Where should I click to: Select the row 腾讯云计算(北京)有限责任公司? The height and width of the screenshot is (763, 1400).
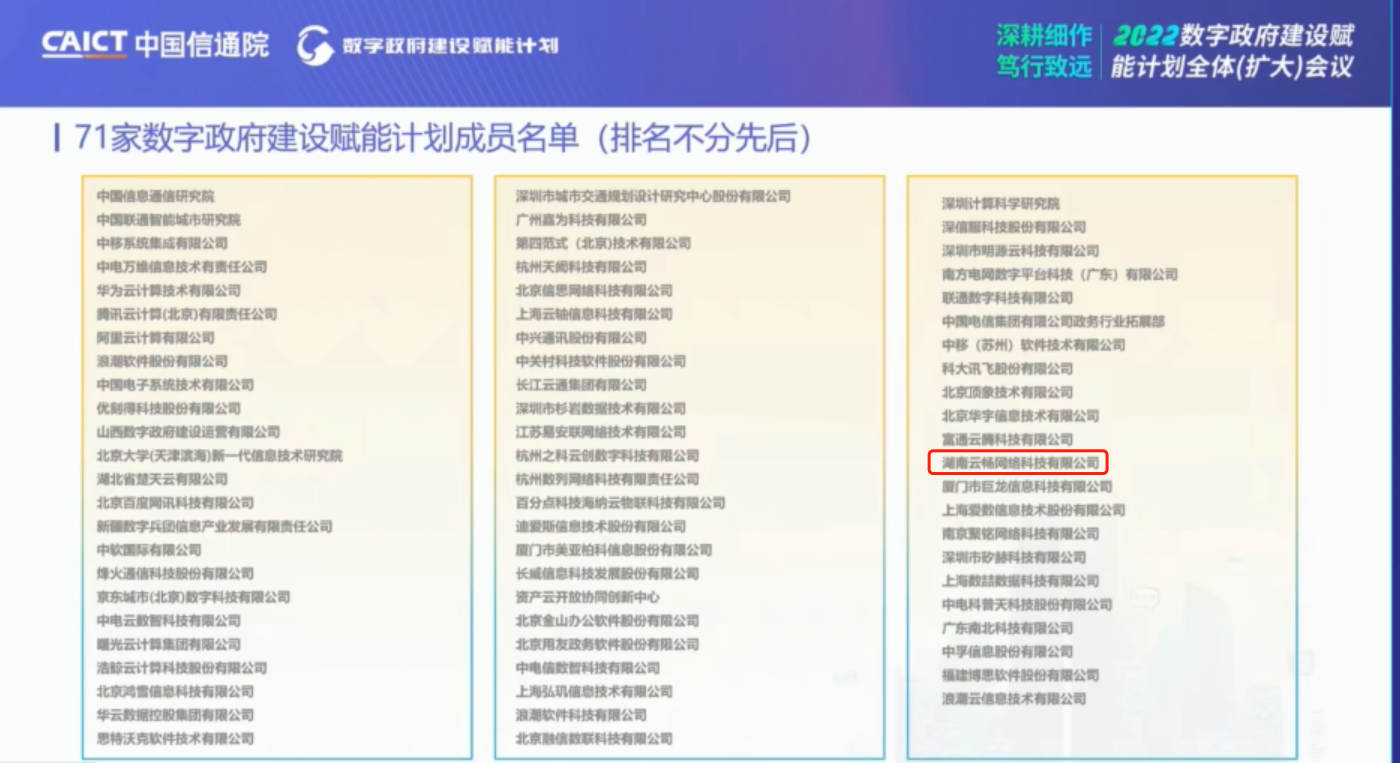pyautogui.click(x=187, y=314)
